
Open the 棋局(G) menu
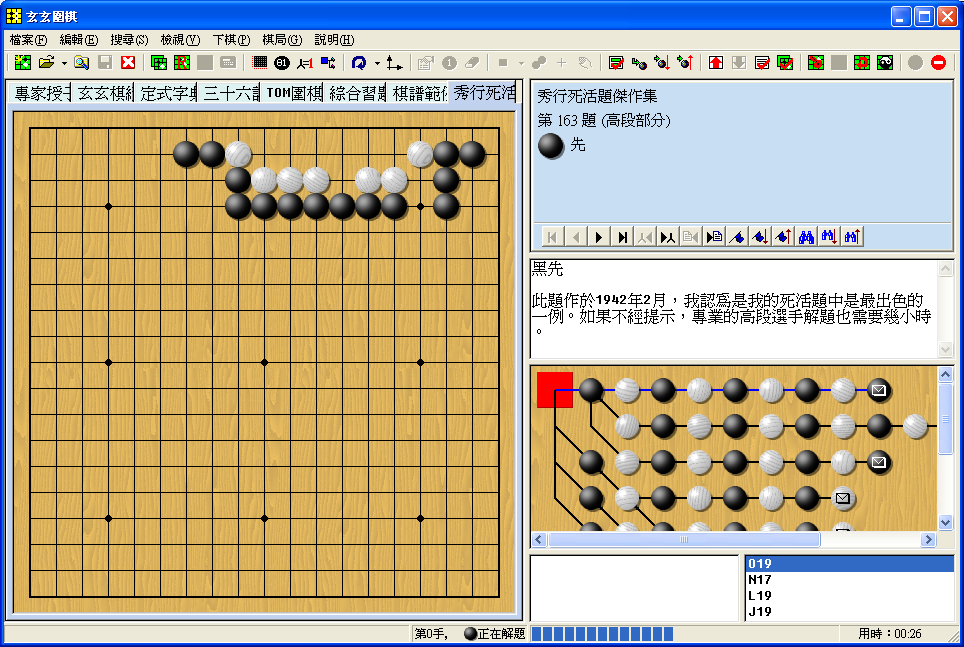pos(281,40)
